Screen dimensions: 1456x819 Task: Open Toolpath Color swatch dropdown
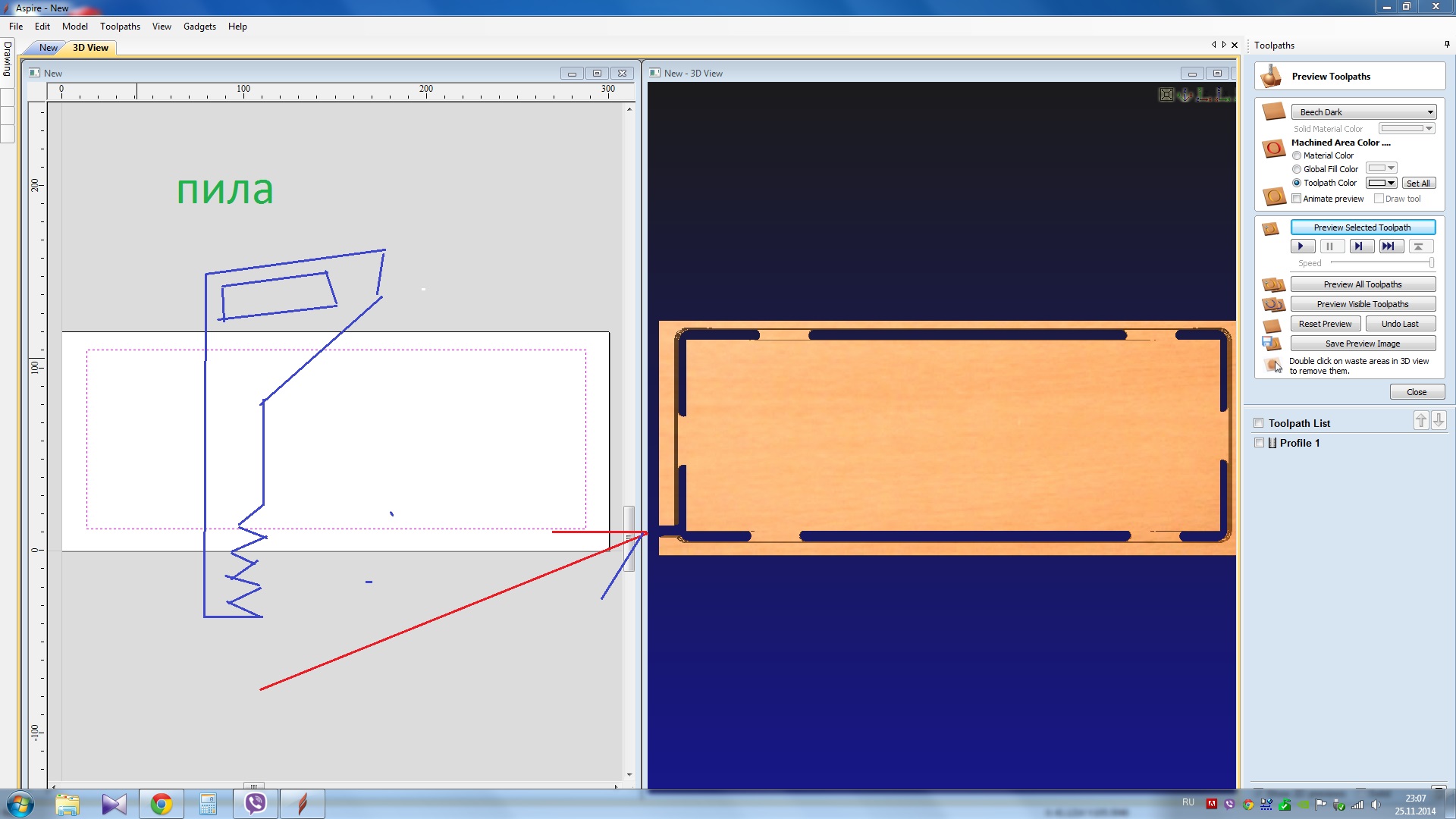(1381, 183)
